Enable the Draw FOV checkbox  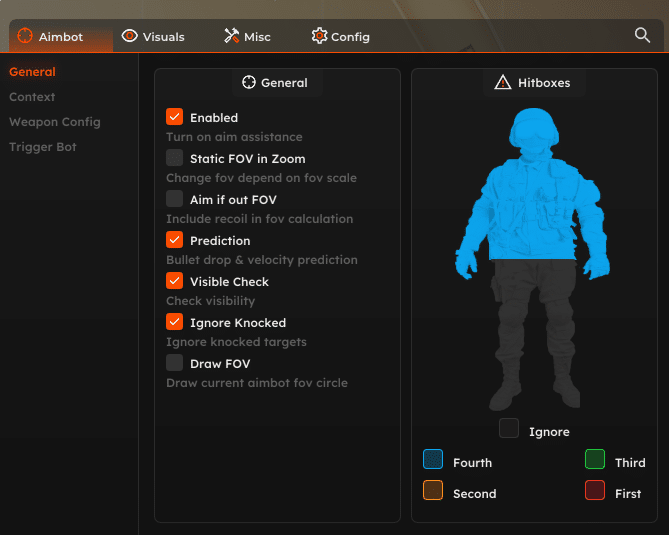(175, 363)
